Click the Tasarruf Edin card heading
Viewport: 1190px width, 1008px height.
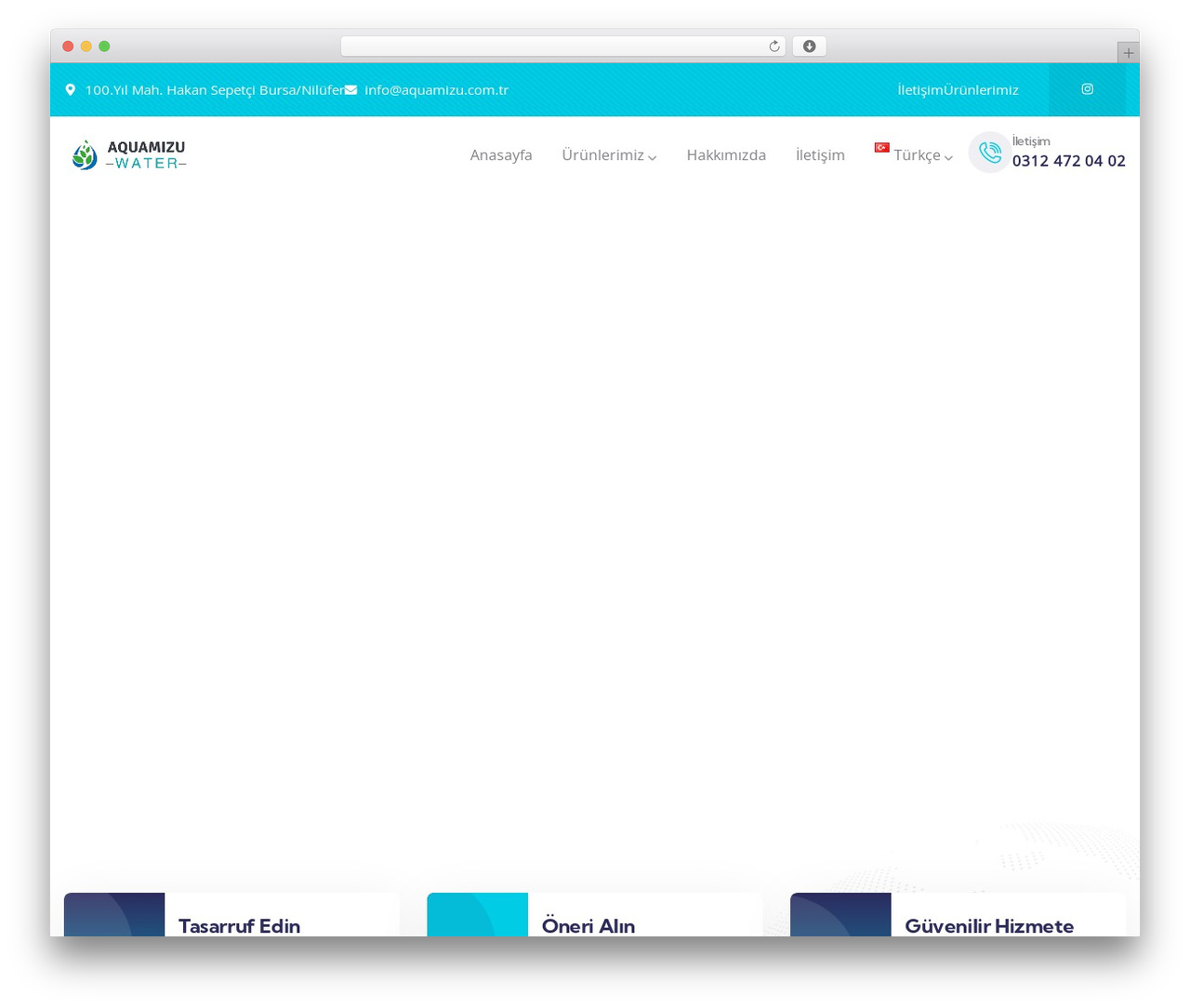click(239, 926)
